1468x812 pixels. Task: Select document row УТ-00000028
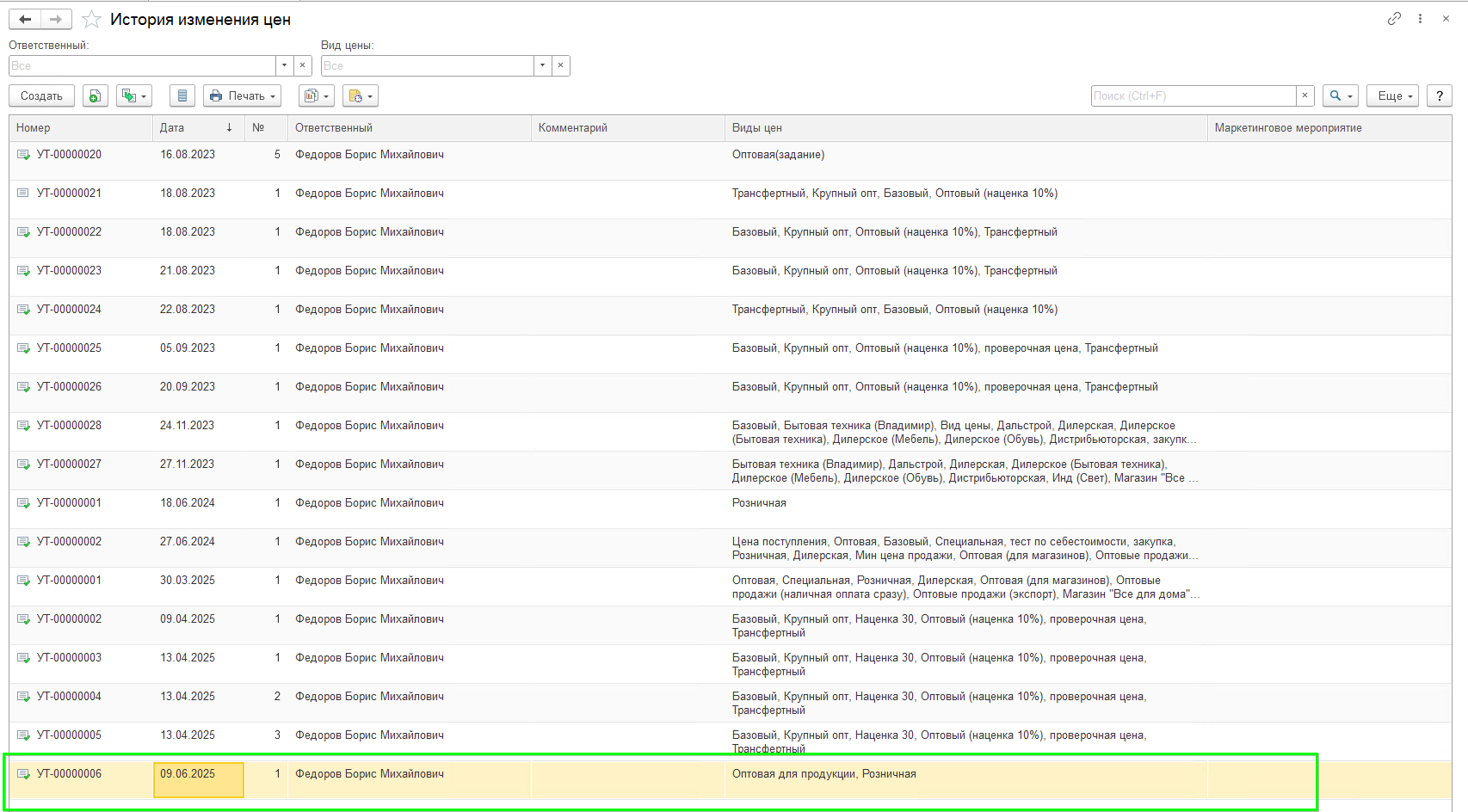pyautogui.click(x=730, y=432)
